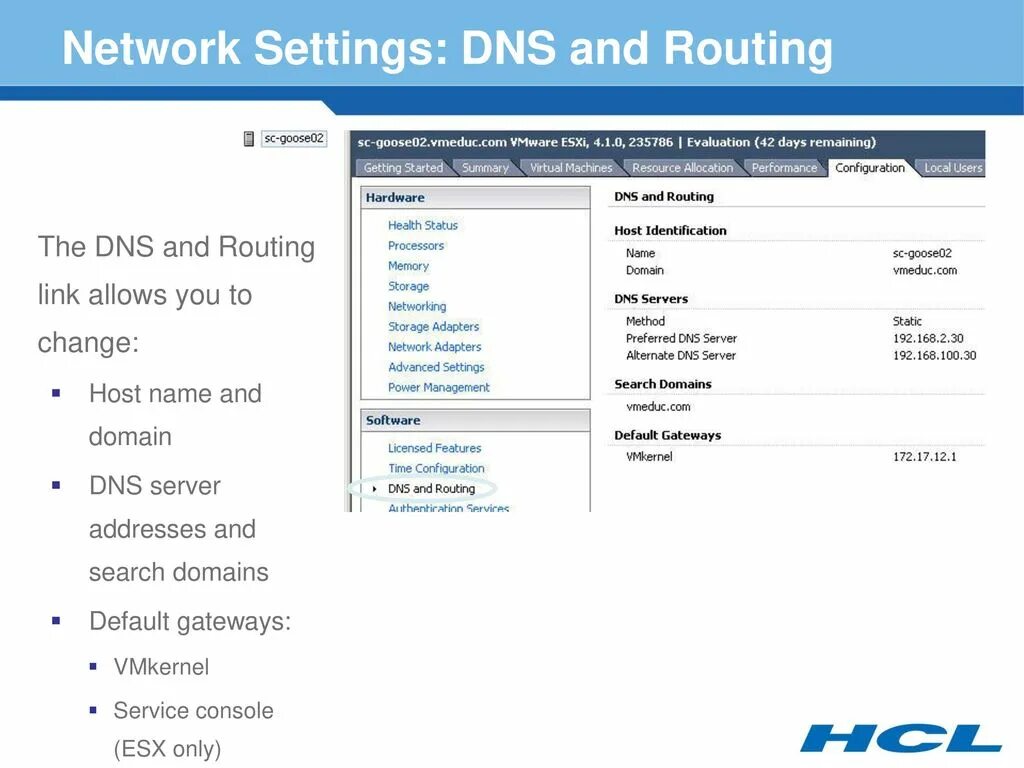Click the Alternate DNS Server label
This screenshot has width=1024, height=768.
click(680, 355)
